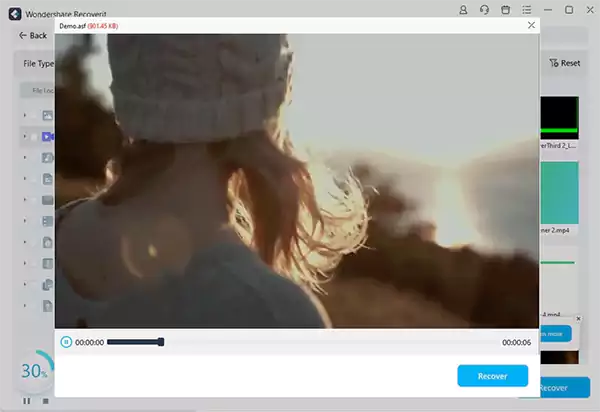Click the background window Recover button
Image resolution: width=600 pixels, height=412 pixels.
click(x=565, y=388)
